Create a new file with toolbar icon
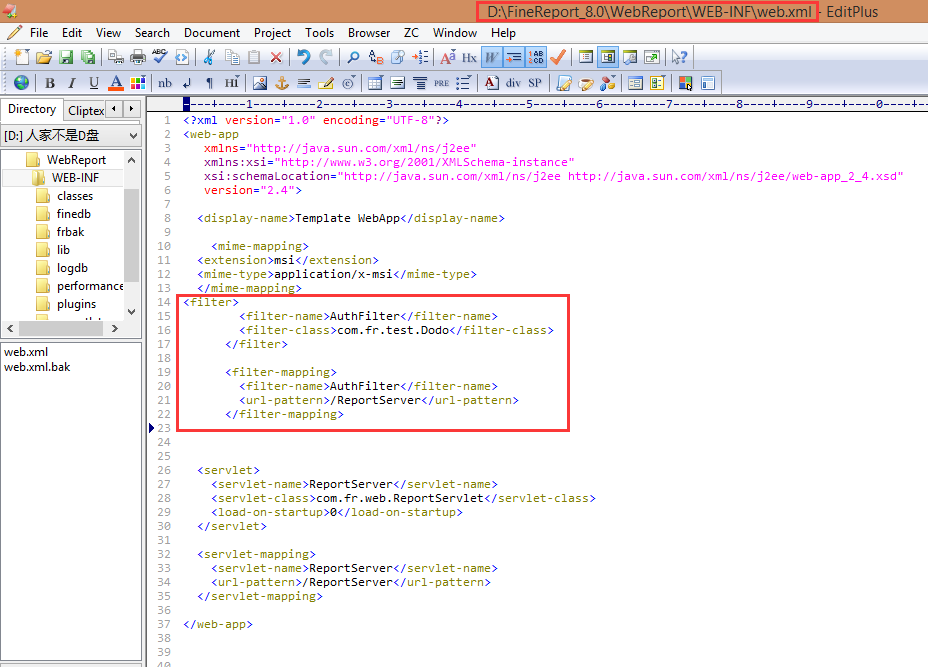The width and height of the screenshot is (928, 667). (x=21, y=57)
